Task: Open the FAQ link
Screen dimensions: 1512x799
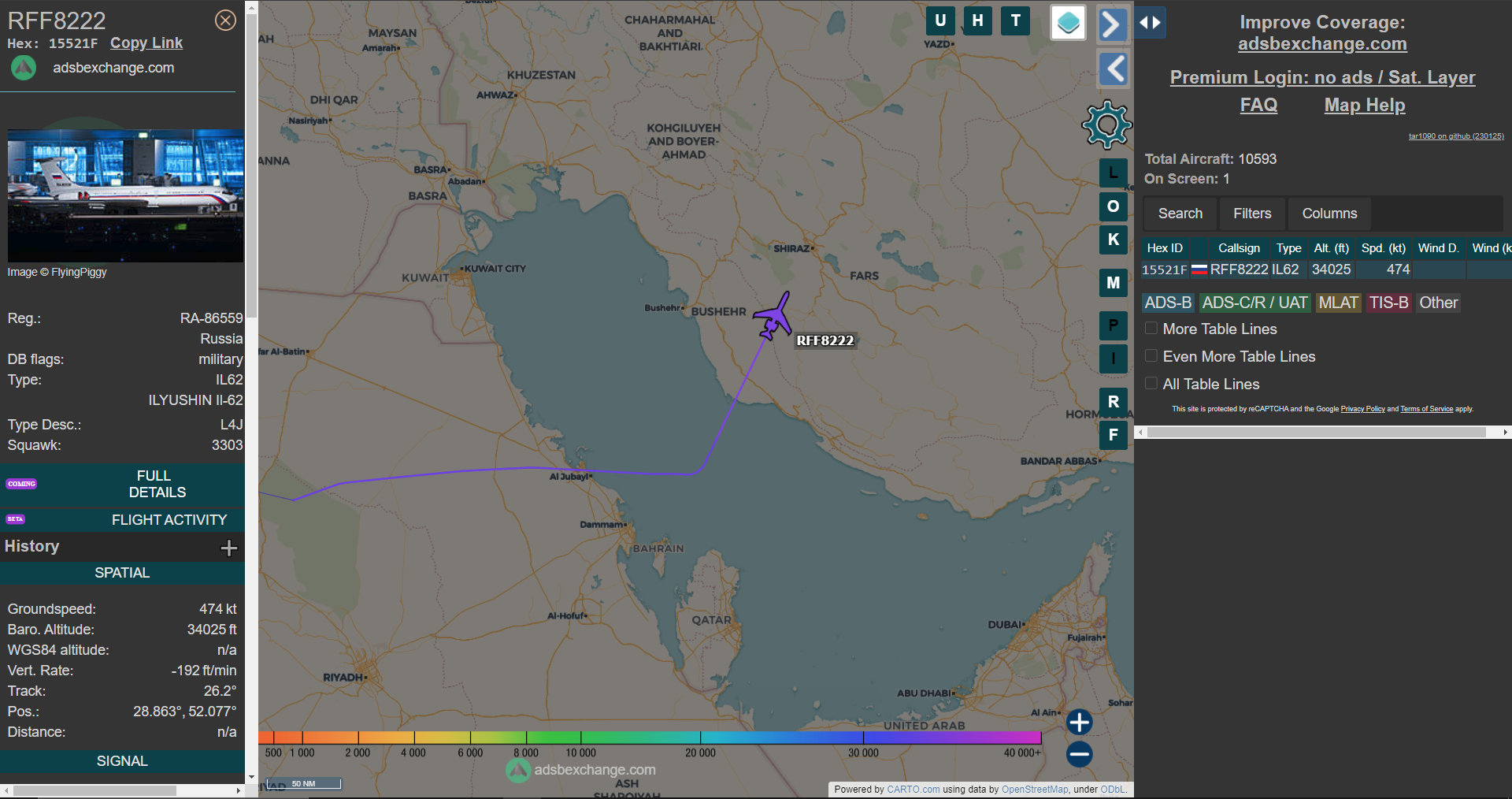Action: coord(1258,105)
